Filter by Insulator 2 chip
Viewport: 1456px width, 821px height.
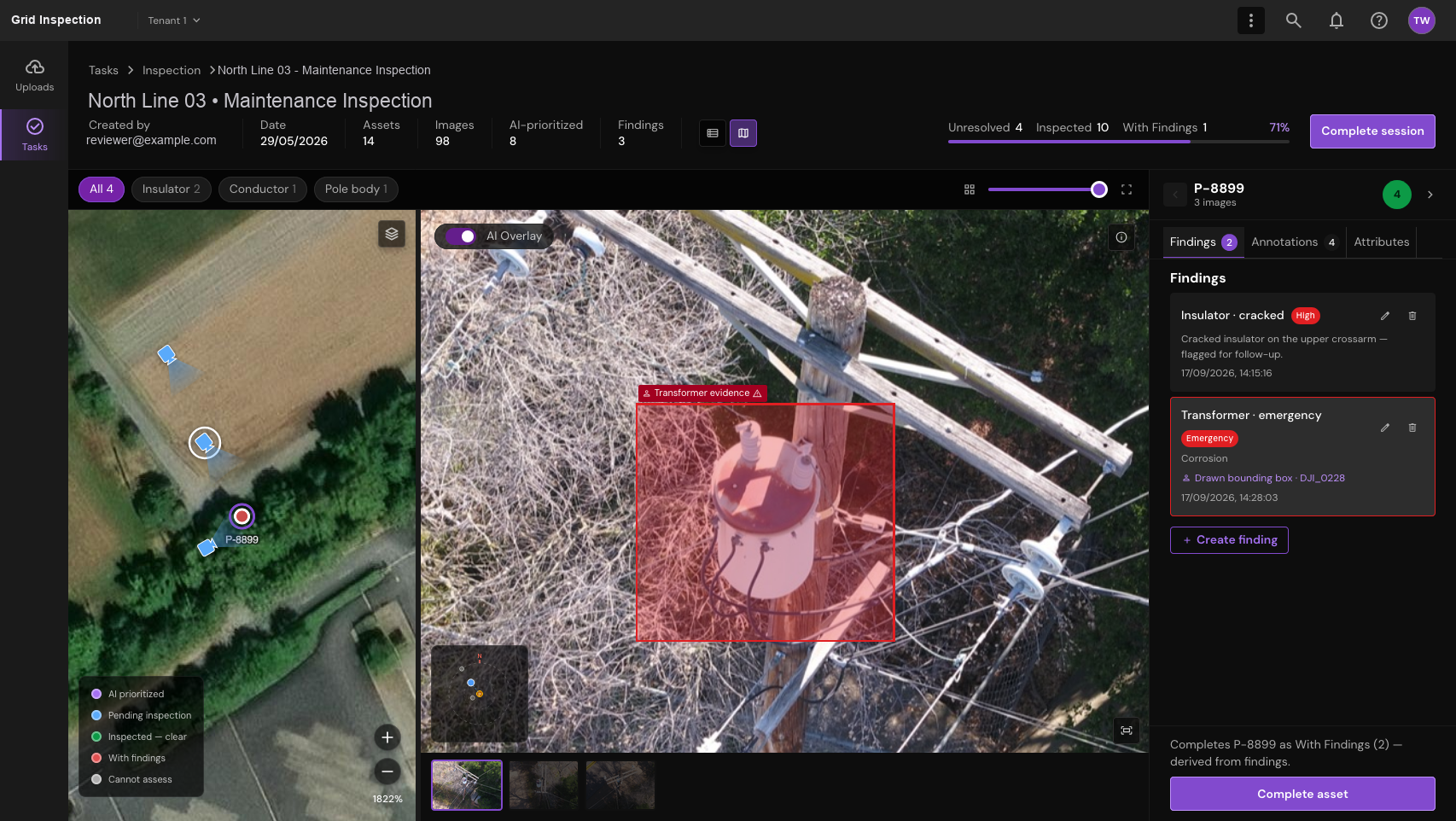point(172,189)
